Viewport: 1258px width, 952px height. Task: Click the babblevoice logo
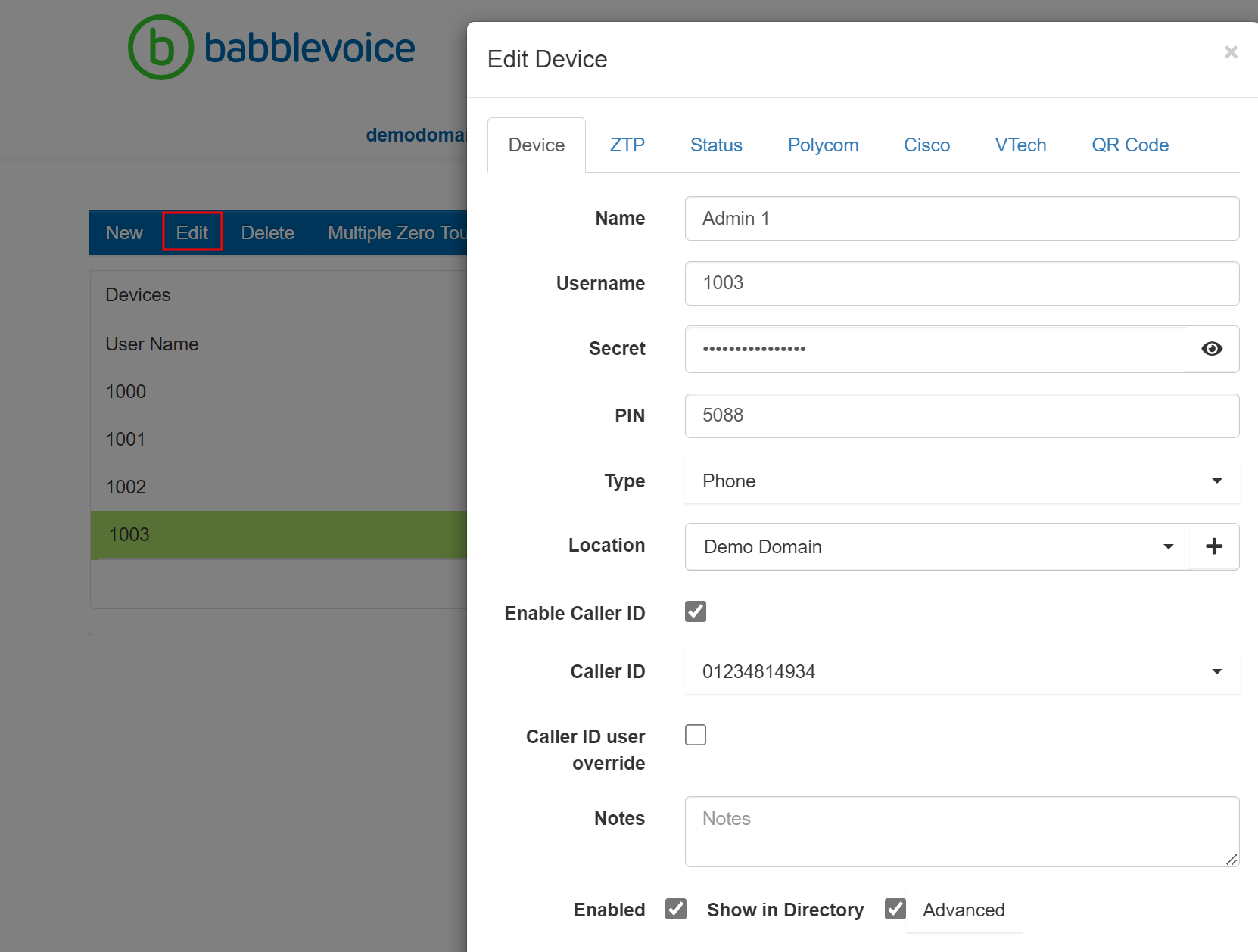[x=272, y=47]
